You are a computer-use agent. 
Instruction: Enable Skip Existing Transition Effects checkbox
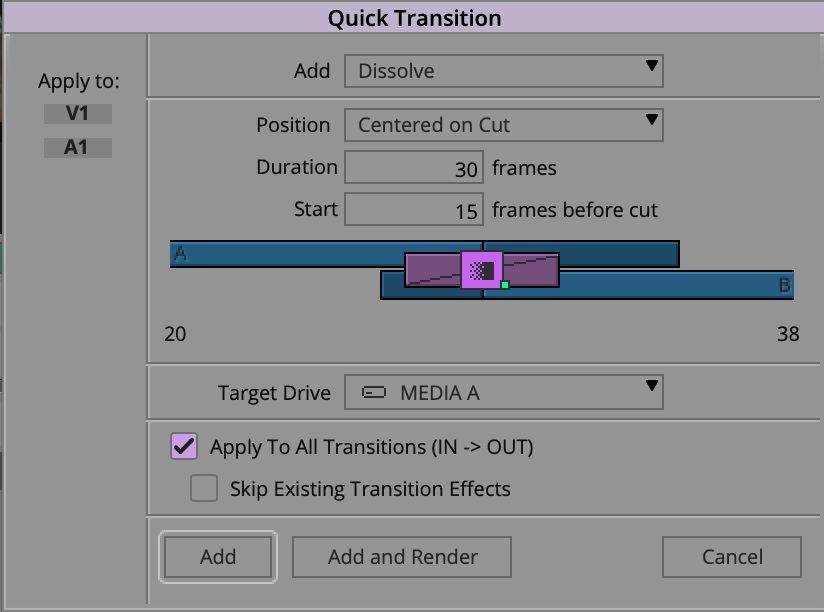click(x=204, y=488)
